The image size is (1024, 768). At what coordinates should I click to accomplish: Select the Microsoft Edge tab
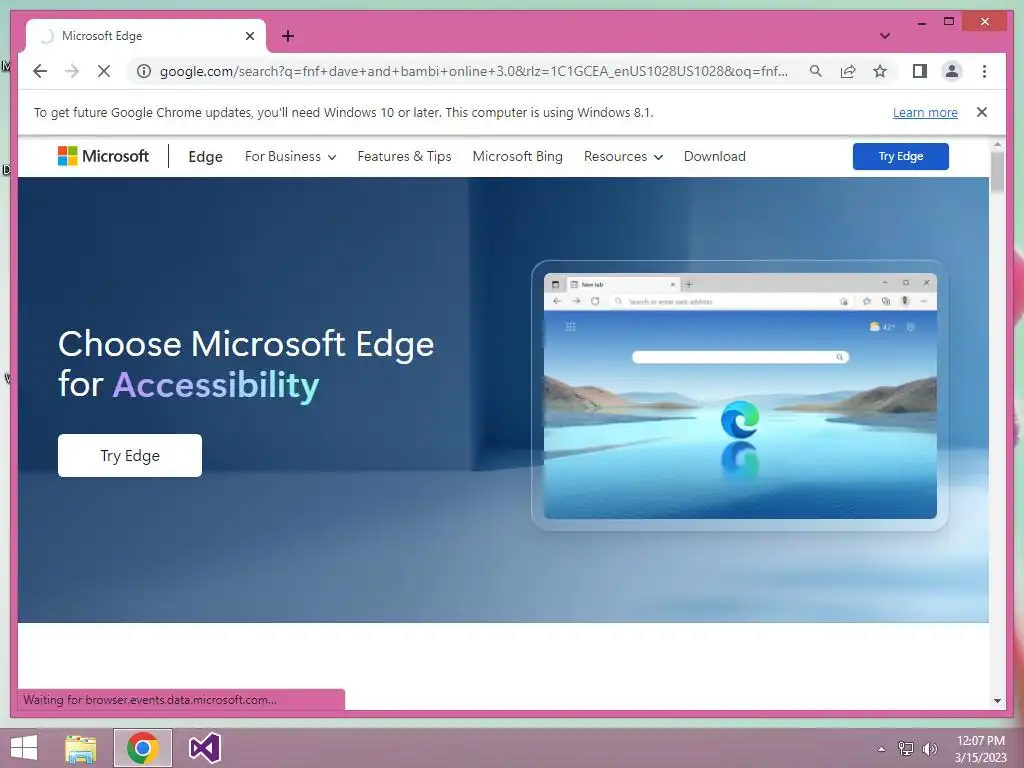(x=145, y=36)
